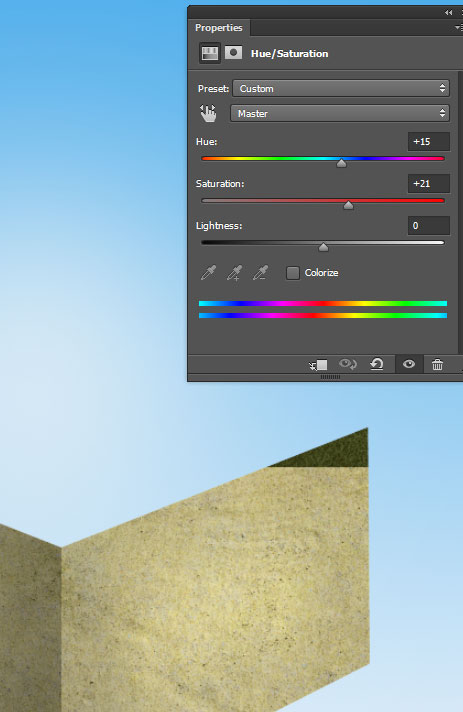
Task: View previous state icon
Action: pyautogui.click(x=348, y=364)
